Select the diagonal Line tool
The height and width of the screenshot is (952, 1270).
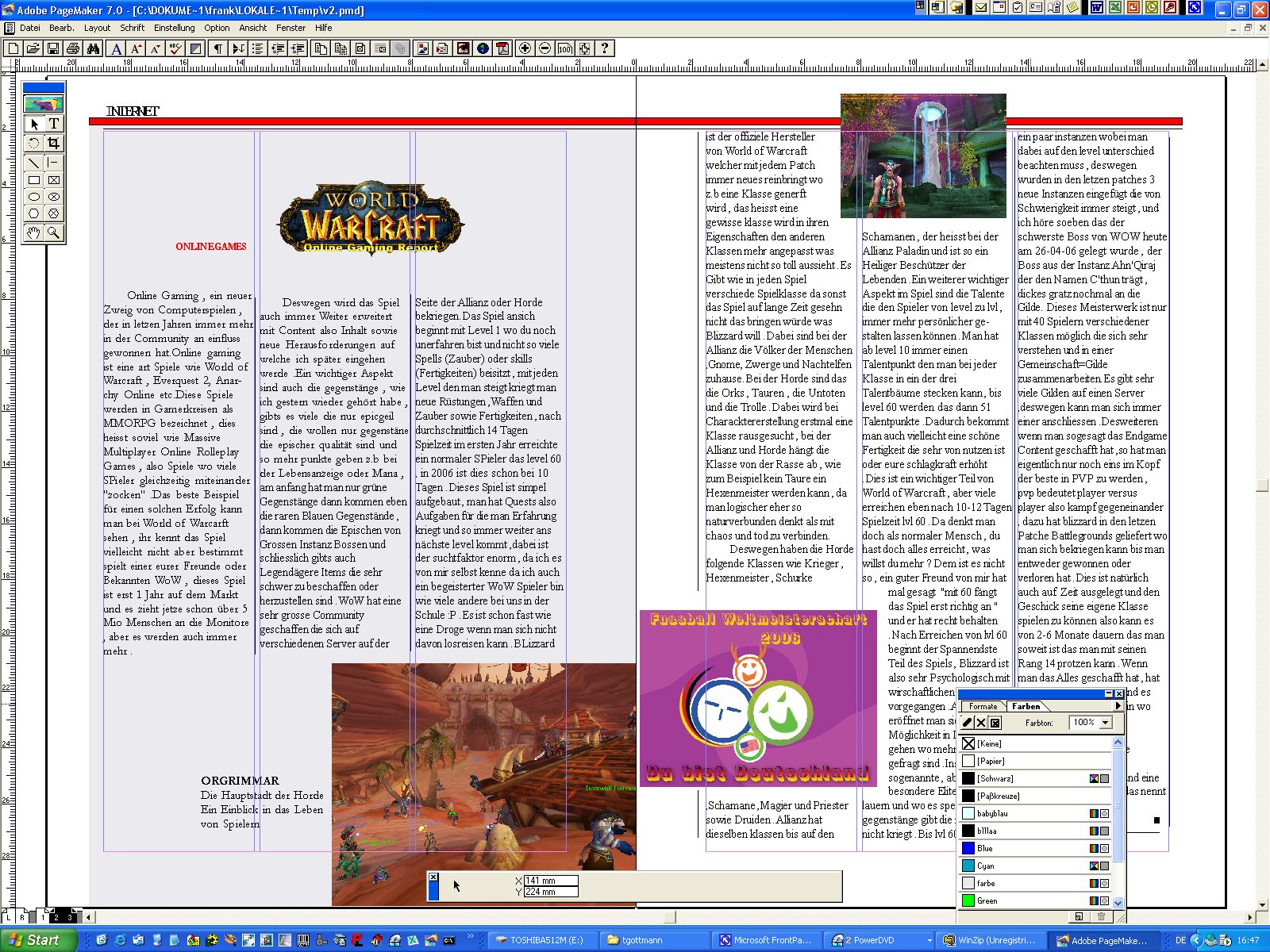tap(34, 163)
